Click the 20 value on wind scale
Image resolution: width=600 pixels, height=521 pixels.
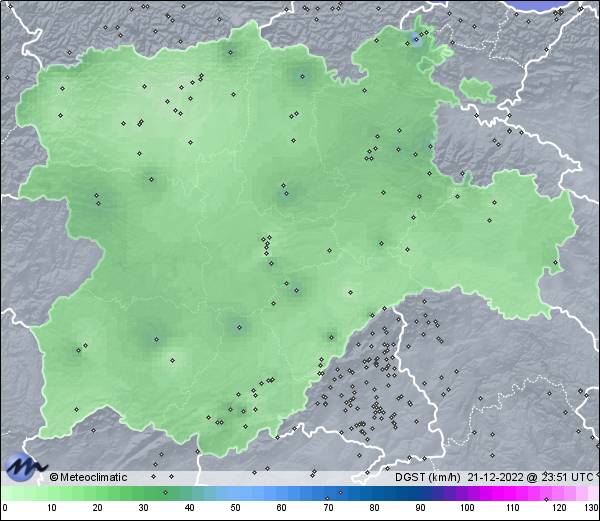click(x=98, y=508)
